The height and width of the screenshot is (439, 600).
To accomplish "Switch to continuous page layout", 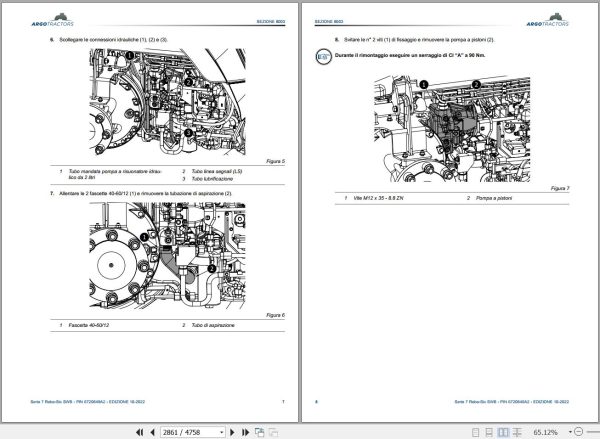I will (x=489, y=432).
